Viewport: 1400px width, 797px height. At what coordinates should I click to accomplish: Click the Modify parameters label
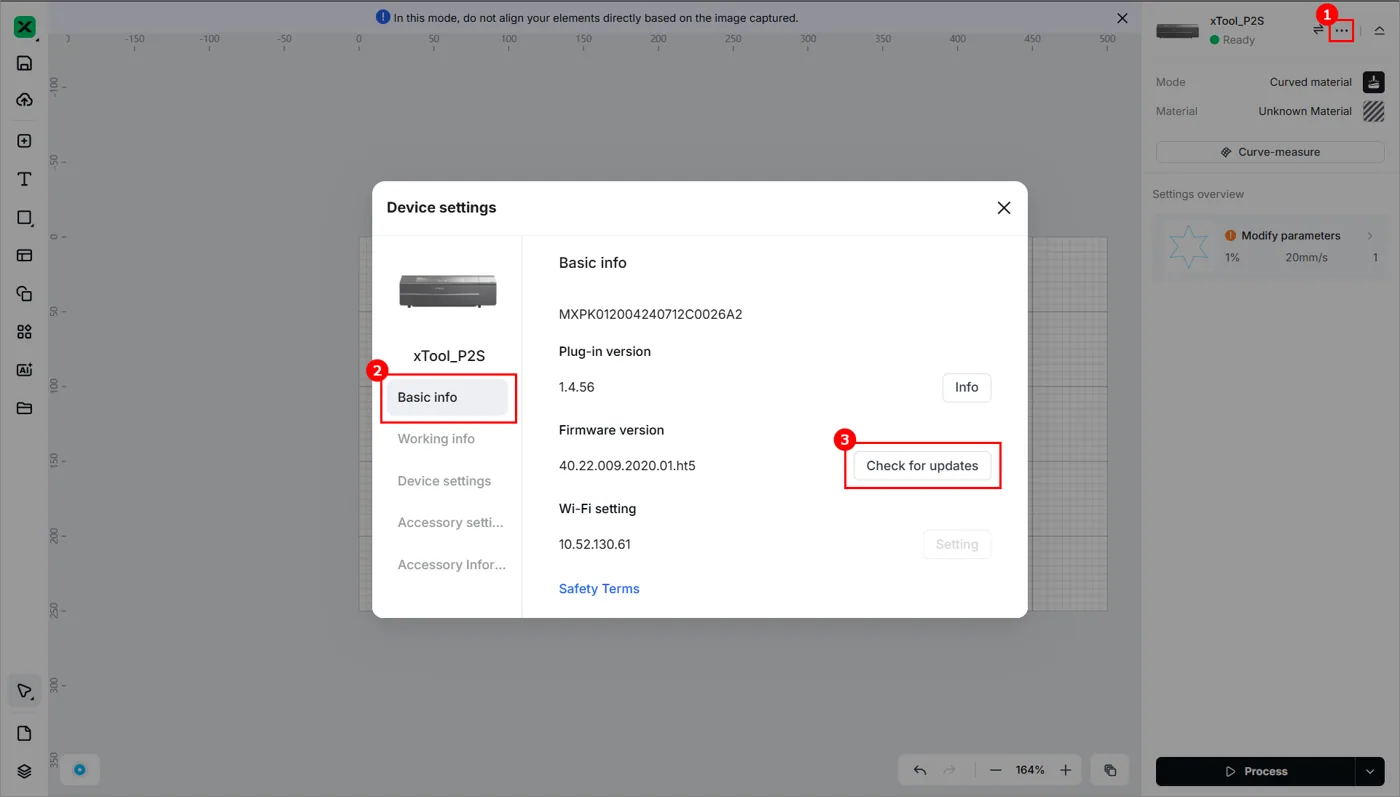click(1291, 236)
